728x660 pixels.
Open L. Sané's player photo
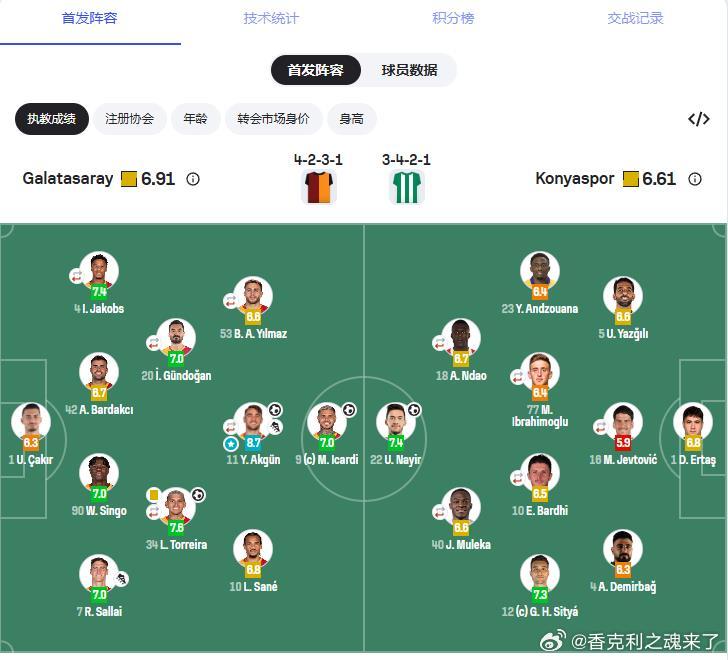coord(253,549)
